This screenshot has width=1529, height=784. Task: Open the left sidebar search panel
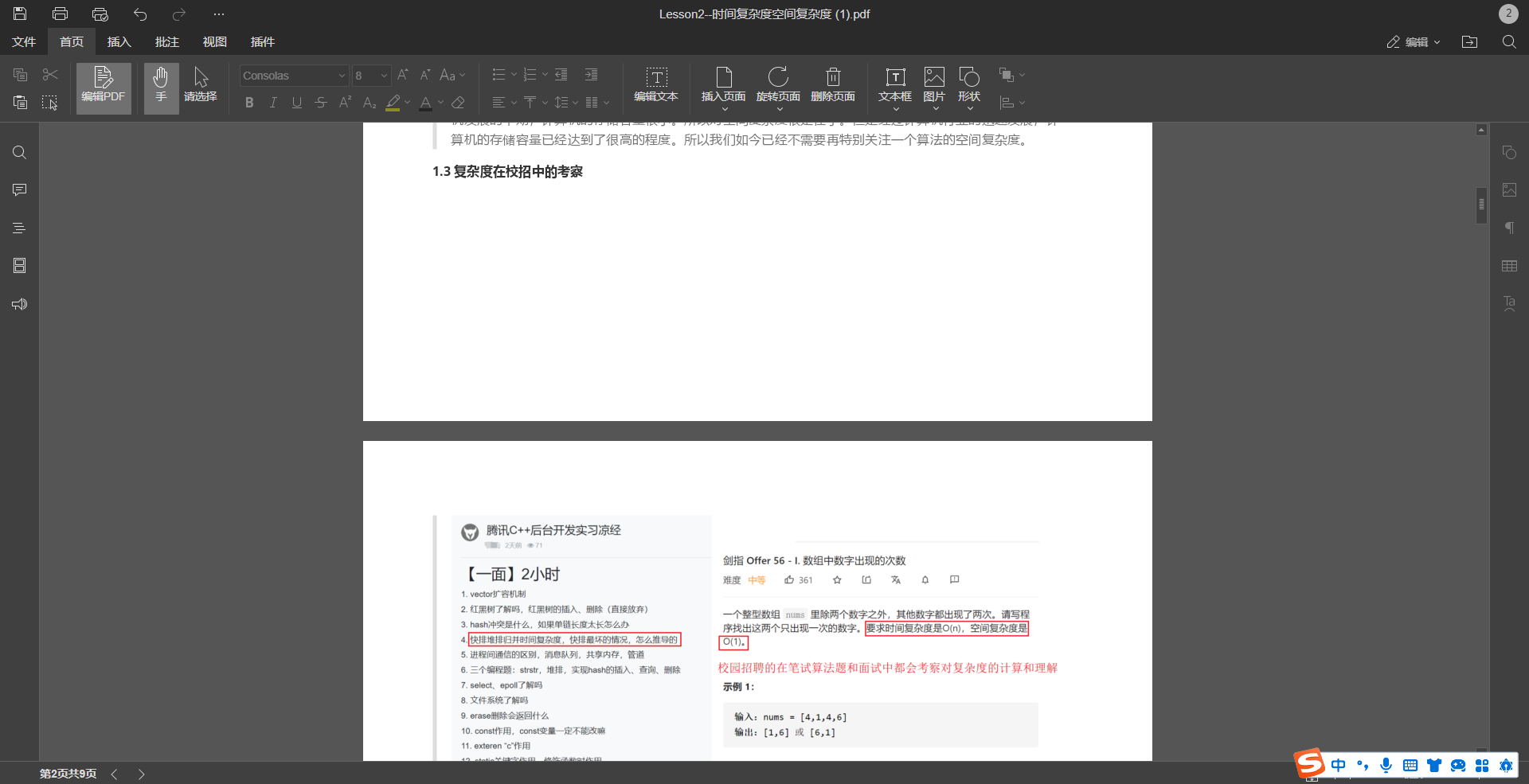click(20, 152)
